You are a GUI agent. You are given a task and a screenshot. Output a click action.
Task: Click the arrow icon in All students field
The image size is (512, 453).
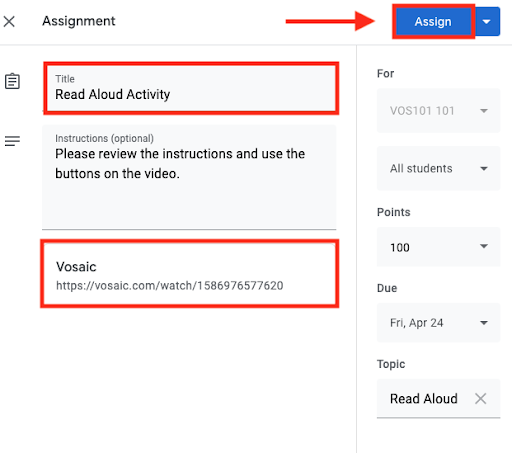[484, 169]
